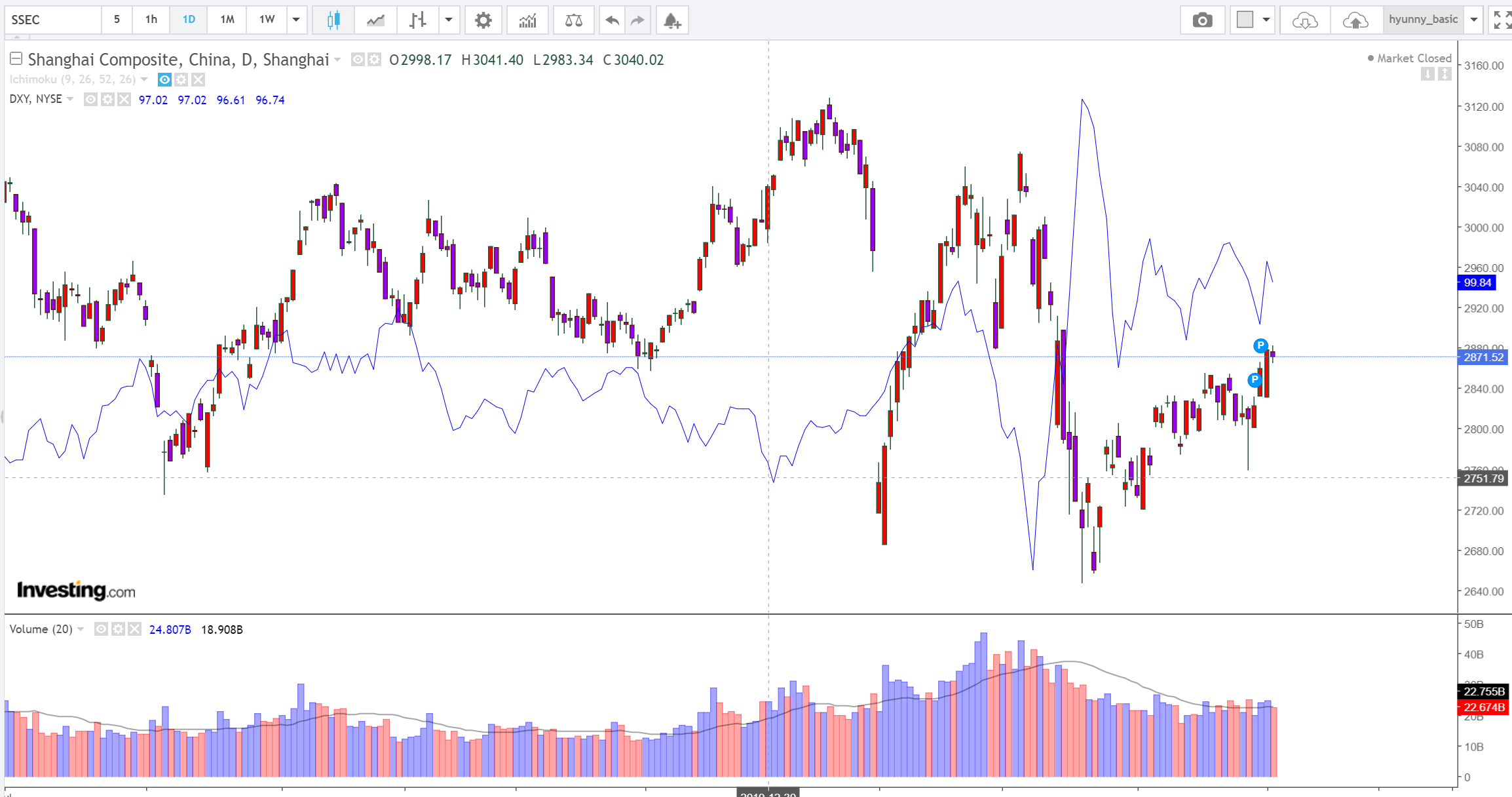Toggle Volume (20) indicator visibility

pyautogui.click(x=101, y=629)
